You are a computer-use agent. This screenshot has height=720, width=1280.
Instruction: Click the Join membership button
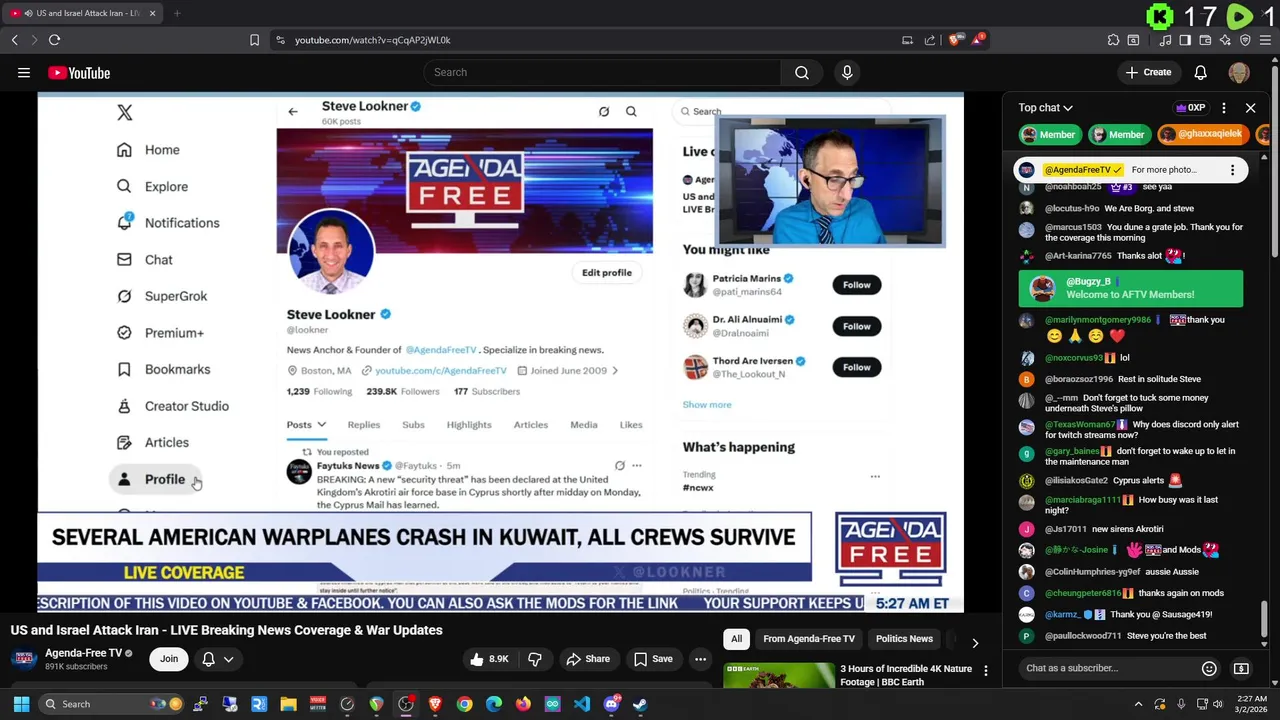[169, 659]
